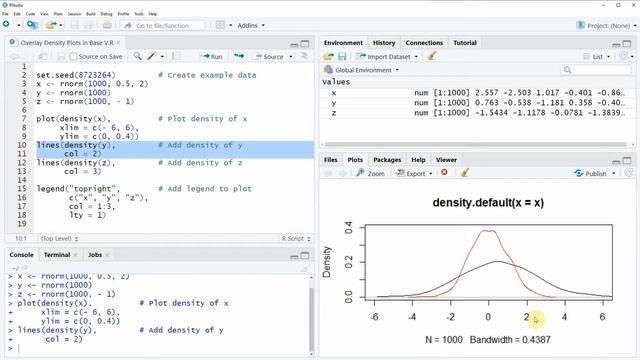The width and height of the screenshot is (640, 360).
Task: Click the Re-run previous code icon
Action: 239,56
